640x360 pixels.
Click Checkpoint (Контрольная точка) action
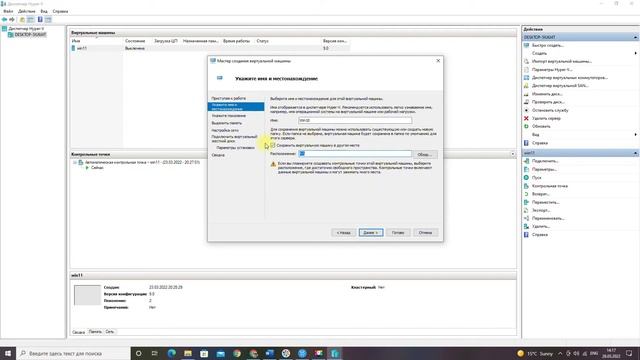tap(549, 186)
